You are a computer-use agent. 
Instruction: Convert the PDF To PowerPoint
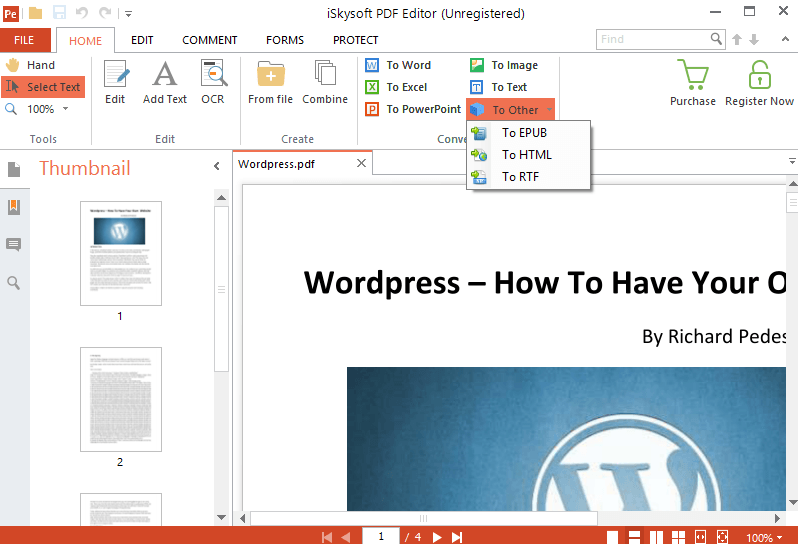tap(413, 109)
